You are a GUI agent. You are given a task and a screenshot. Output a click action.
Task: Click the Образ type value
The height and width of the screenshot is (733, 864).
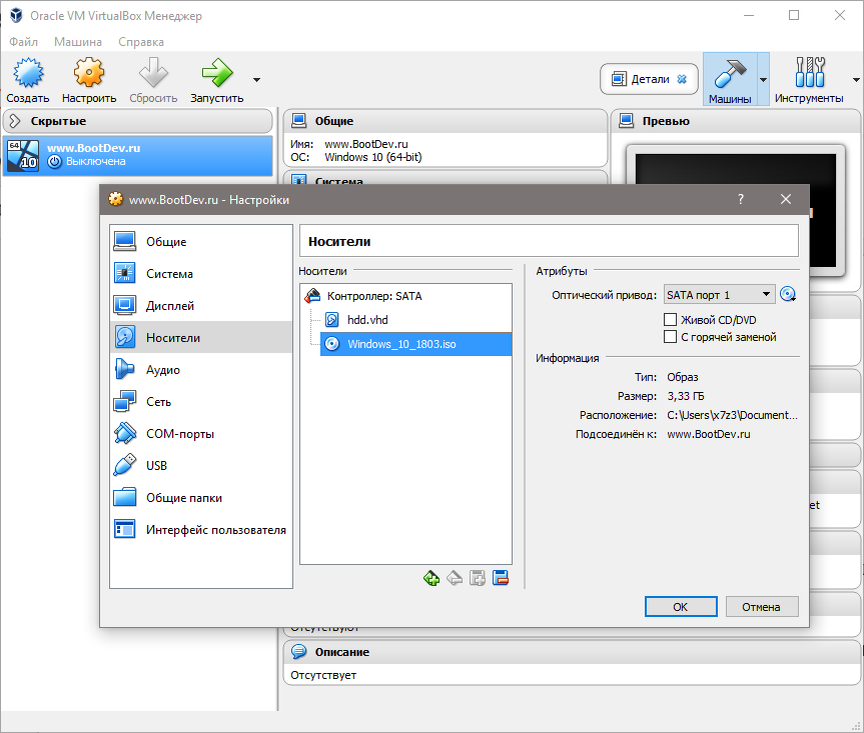[682, 377]
